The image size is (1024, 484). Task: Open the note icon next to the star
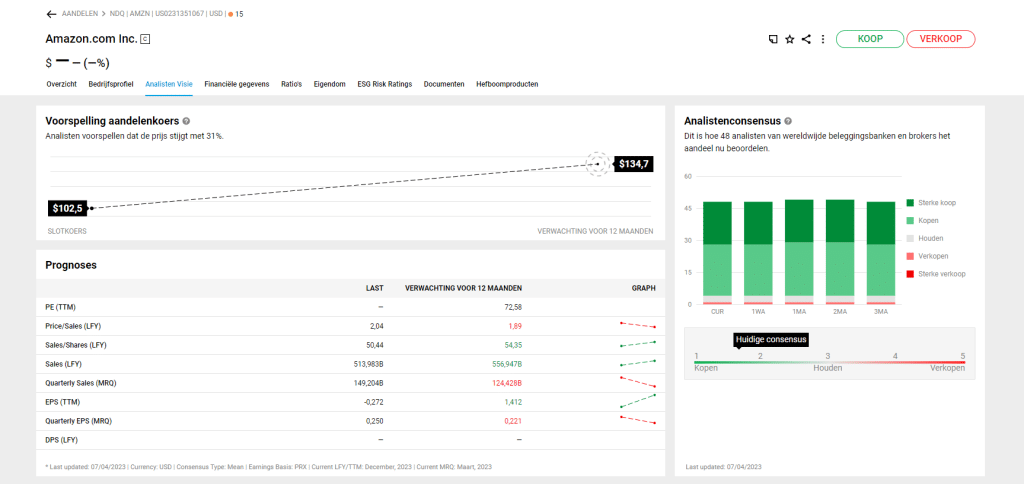pos(773,39)
